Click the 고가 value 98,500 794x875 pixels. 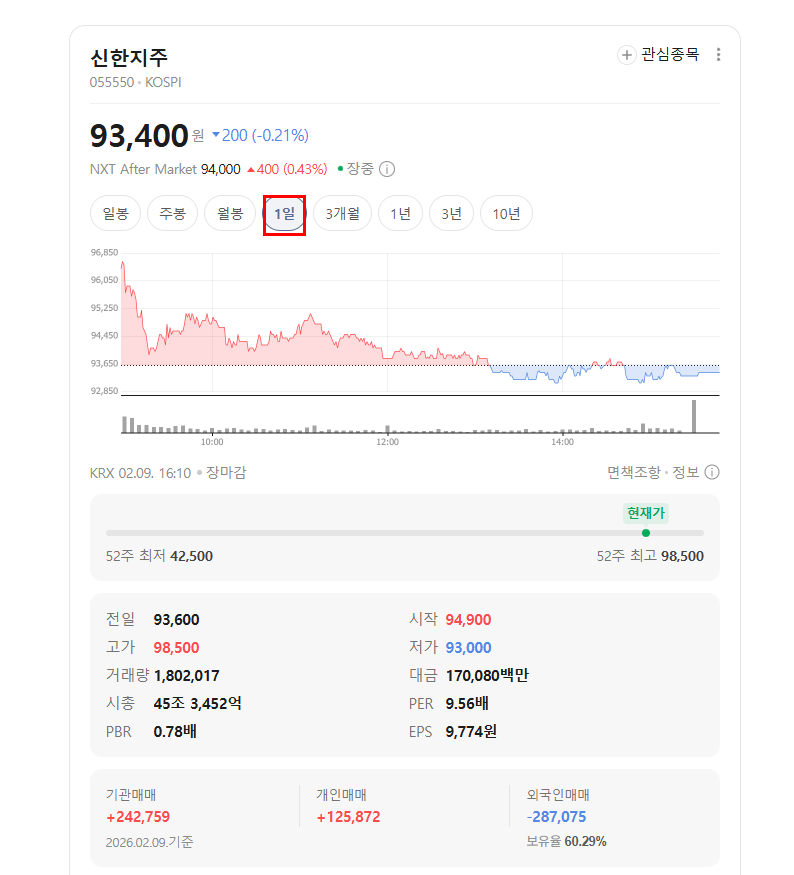click(x=176, y=648)
